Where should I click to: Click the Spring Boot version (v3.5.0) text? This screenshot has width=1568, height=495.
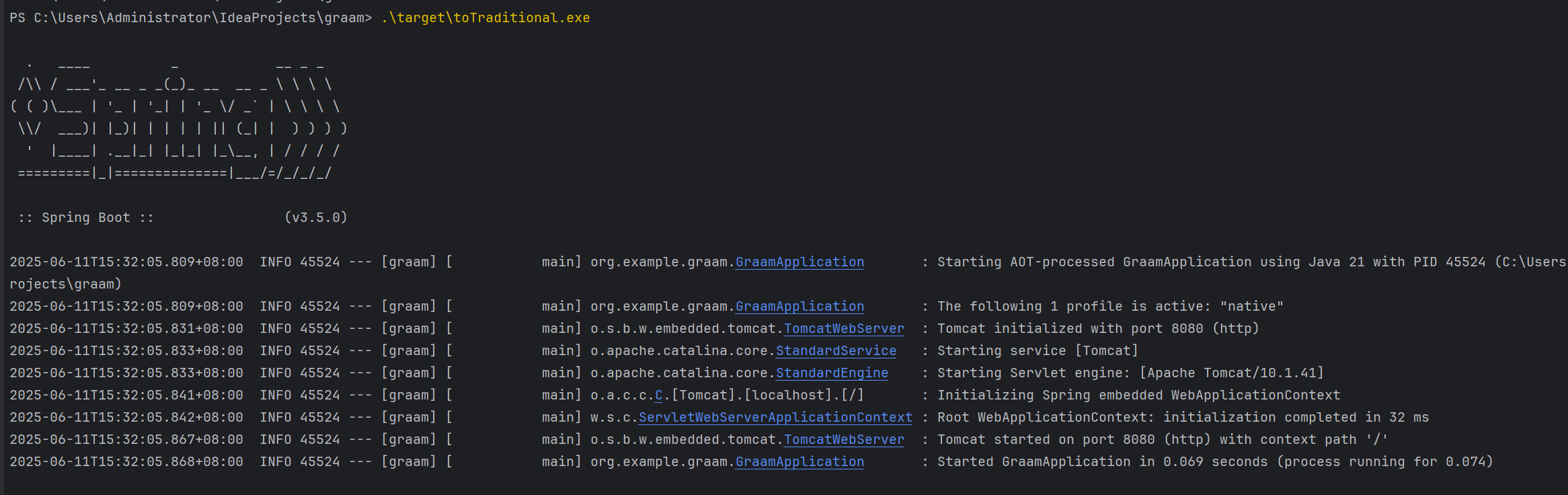point(316,218)
